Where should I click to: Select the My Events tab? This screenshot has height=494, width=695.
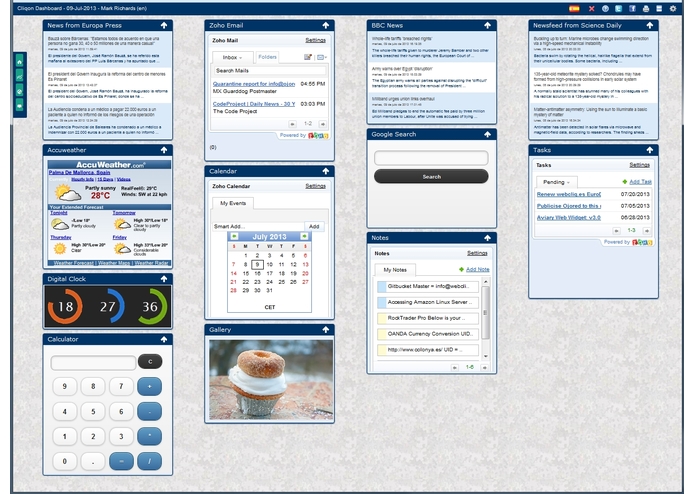233,203
